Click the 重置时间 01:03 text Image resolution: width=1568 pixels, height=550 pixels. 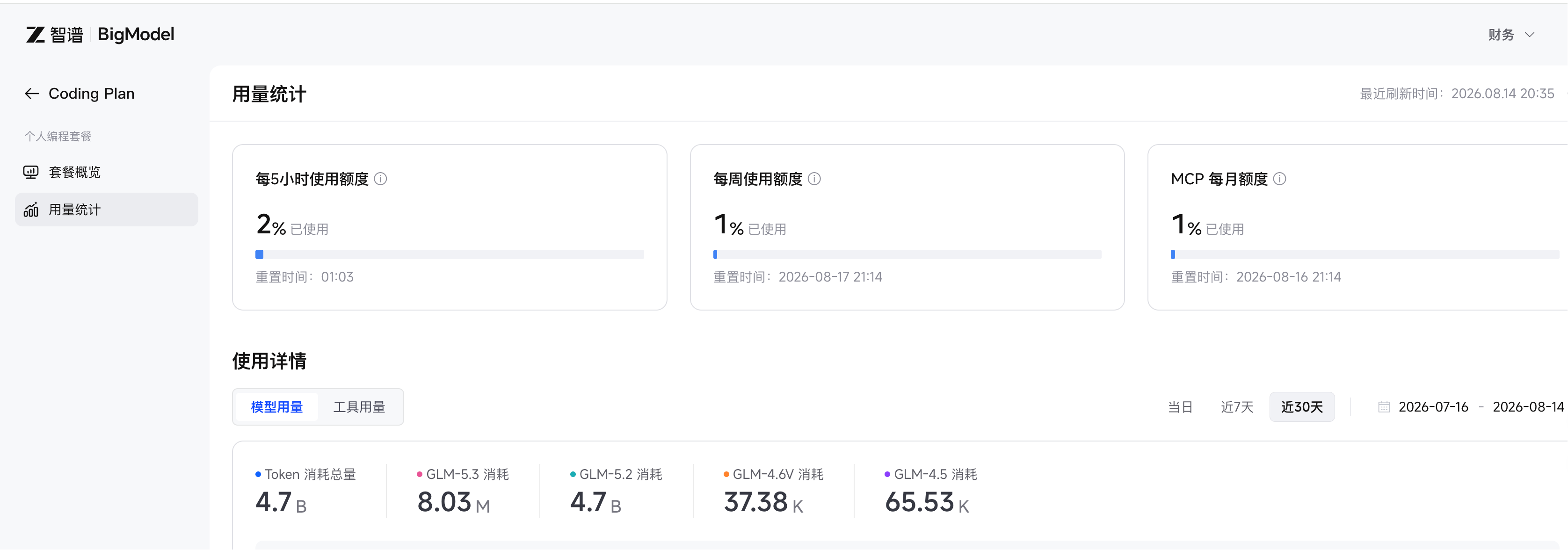305,277
